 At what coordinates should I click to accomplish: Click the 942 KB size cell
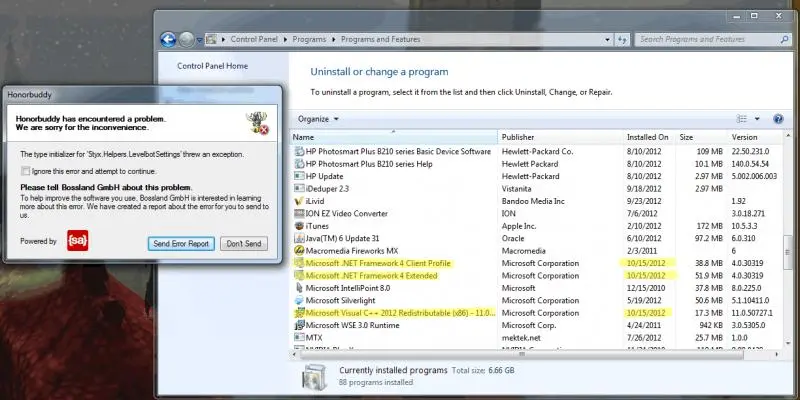(x=710, y=326)
